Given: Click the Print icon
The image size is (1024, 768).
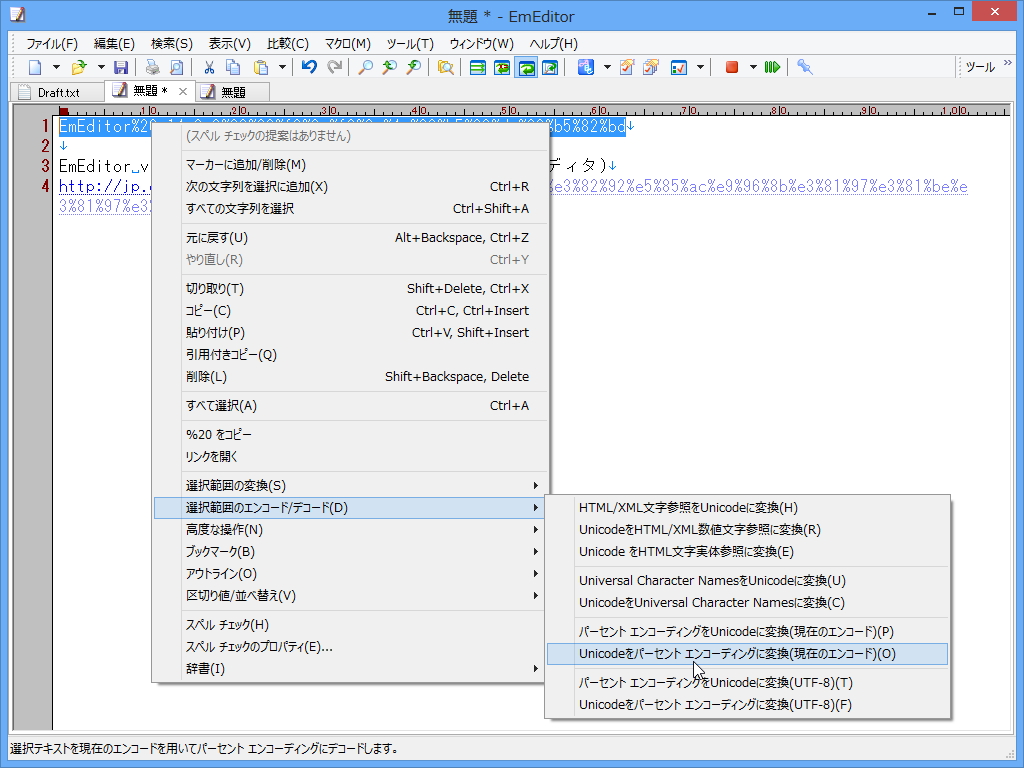Looking at the screenshot, I should click(153, 67).
